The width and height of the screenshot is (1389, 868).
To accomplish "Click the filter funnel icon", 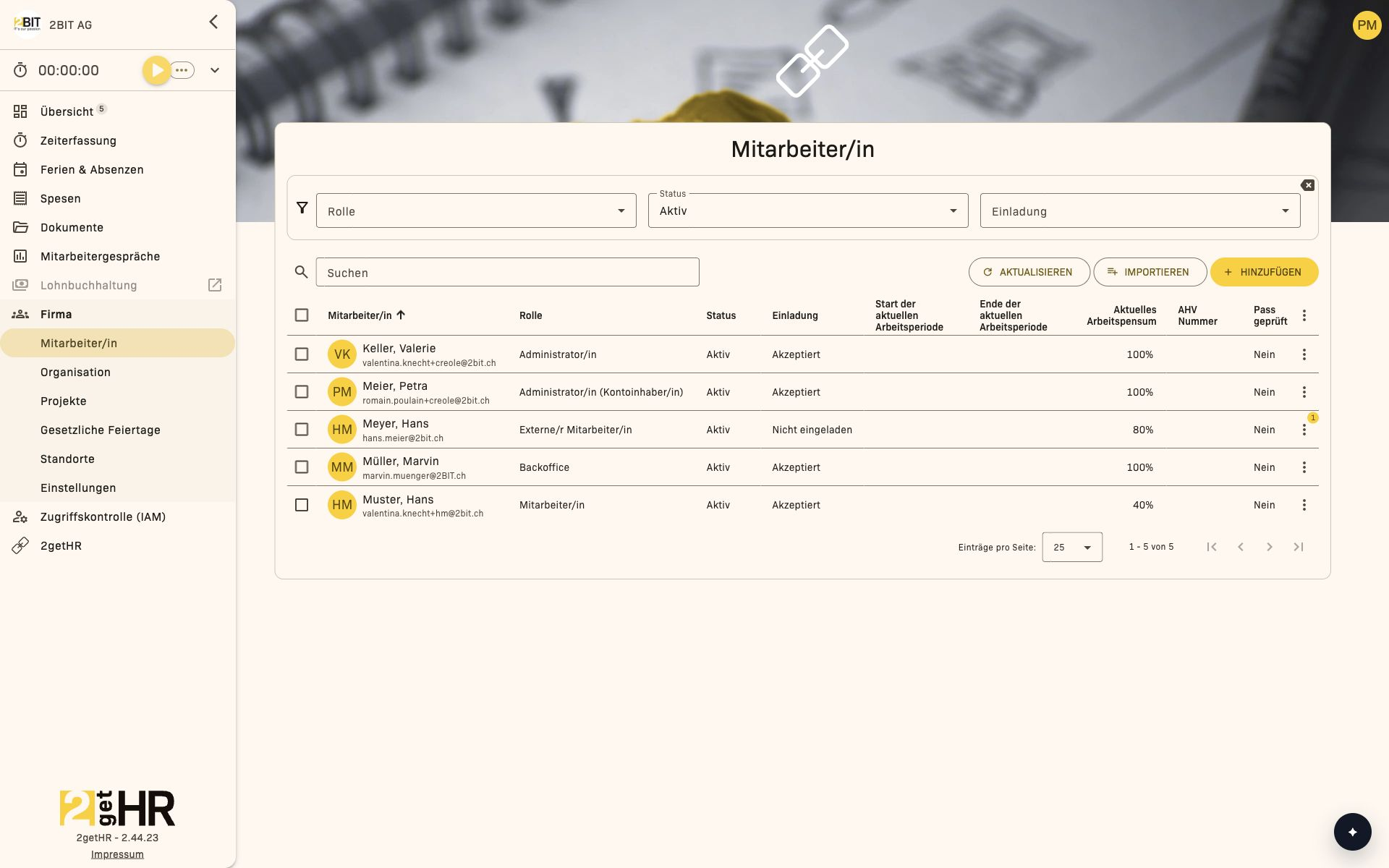I will pyautogui.click(x=302, y=208).
